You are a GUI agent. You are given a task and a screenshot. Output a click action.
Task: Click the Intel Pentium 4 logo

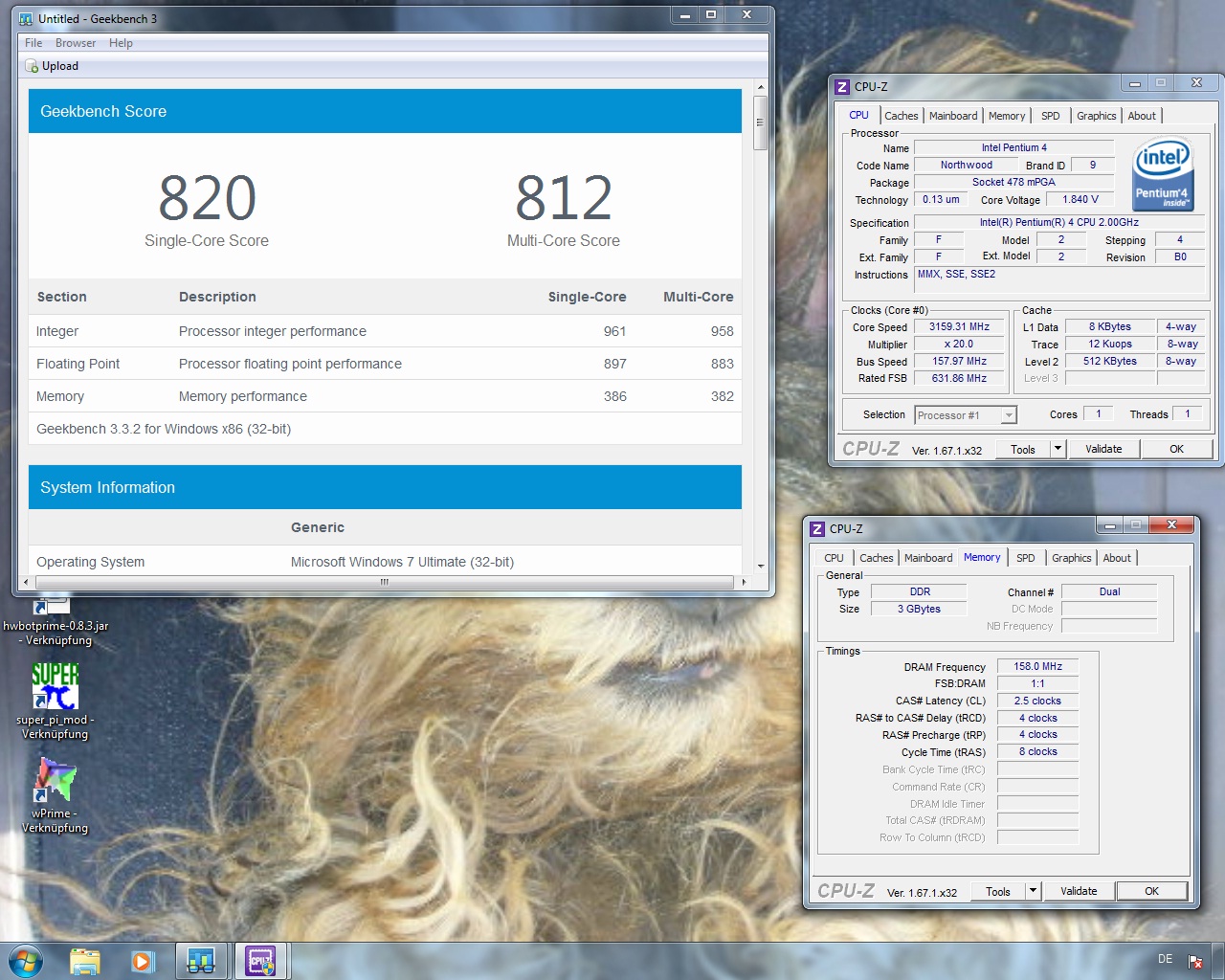(1163, 174)
